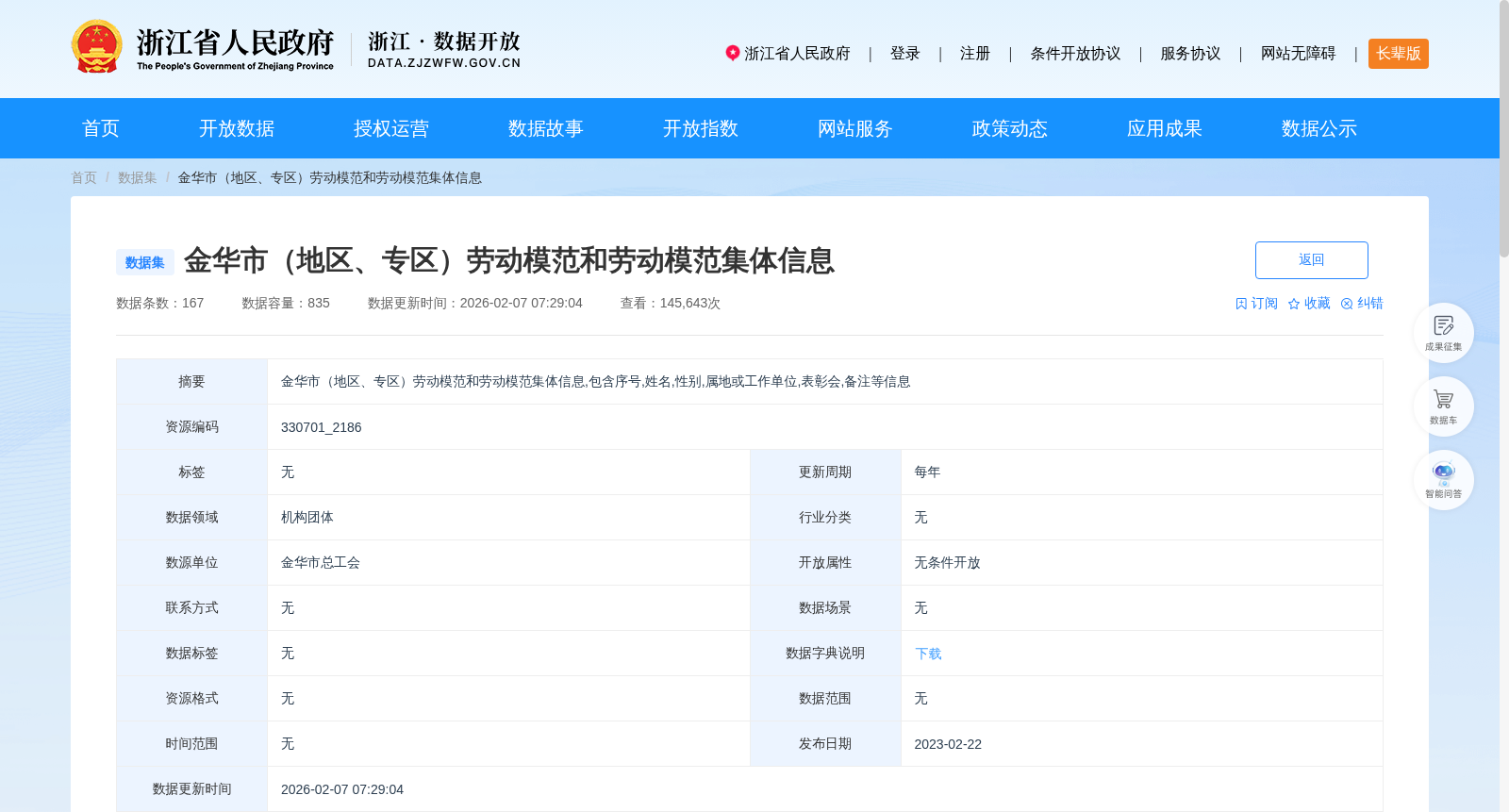Click the 行业分类 row label
Viewport: 1509px width, 812px height.
click(x=825, y=518)
